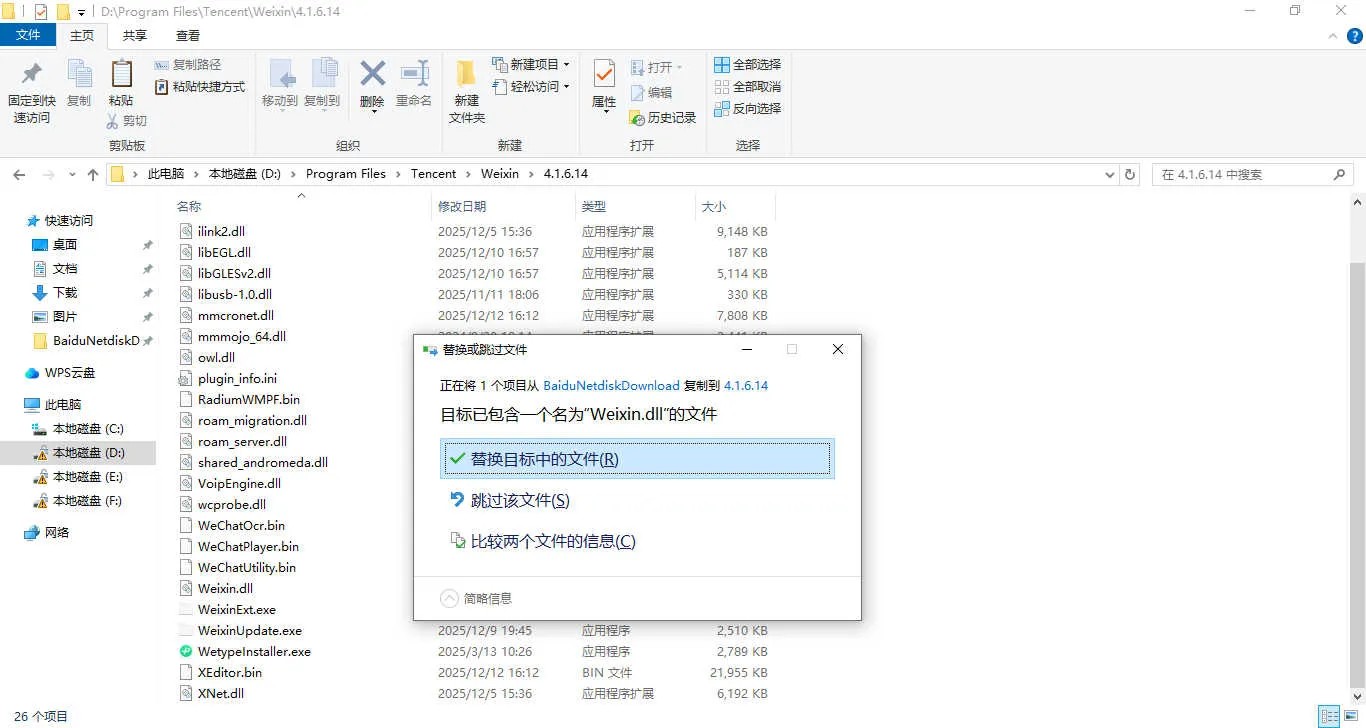Open the 文件 menu
The height and width of the screenshot is (728, 1366).
(29, 34)
